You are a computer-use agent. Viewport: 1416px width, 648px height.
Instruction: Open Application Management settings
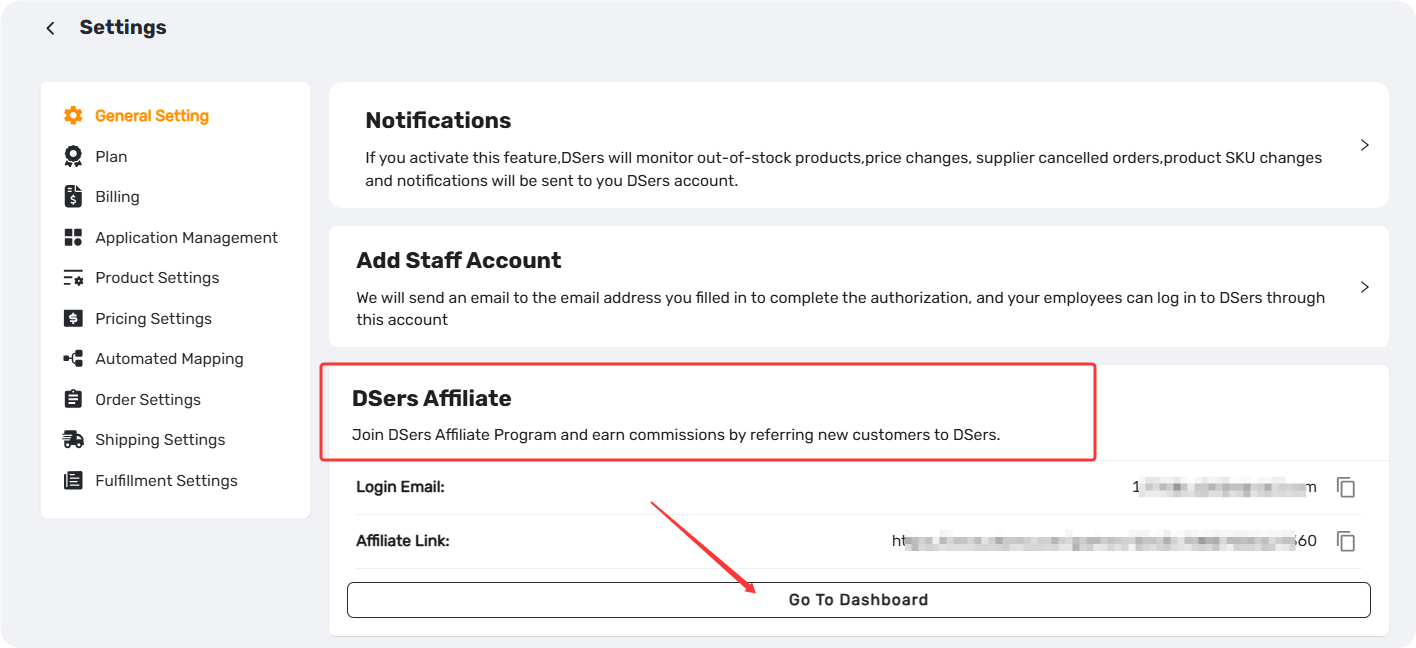[x=186, y=237]
